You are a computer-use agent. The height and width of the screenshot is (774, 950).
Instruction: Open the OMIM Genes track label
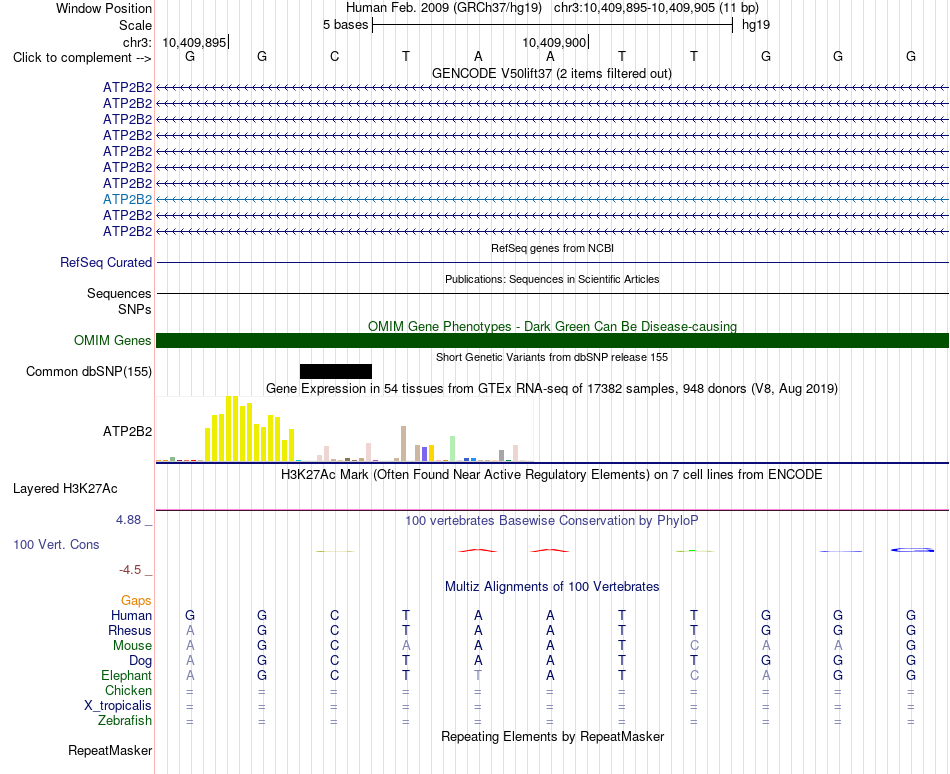click(112, 340)
